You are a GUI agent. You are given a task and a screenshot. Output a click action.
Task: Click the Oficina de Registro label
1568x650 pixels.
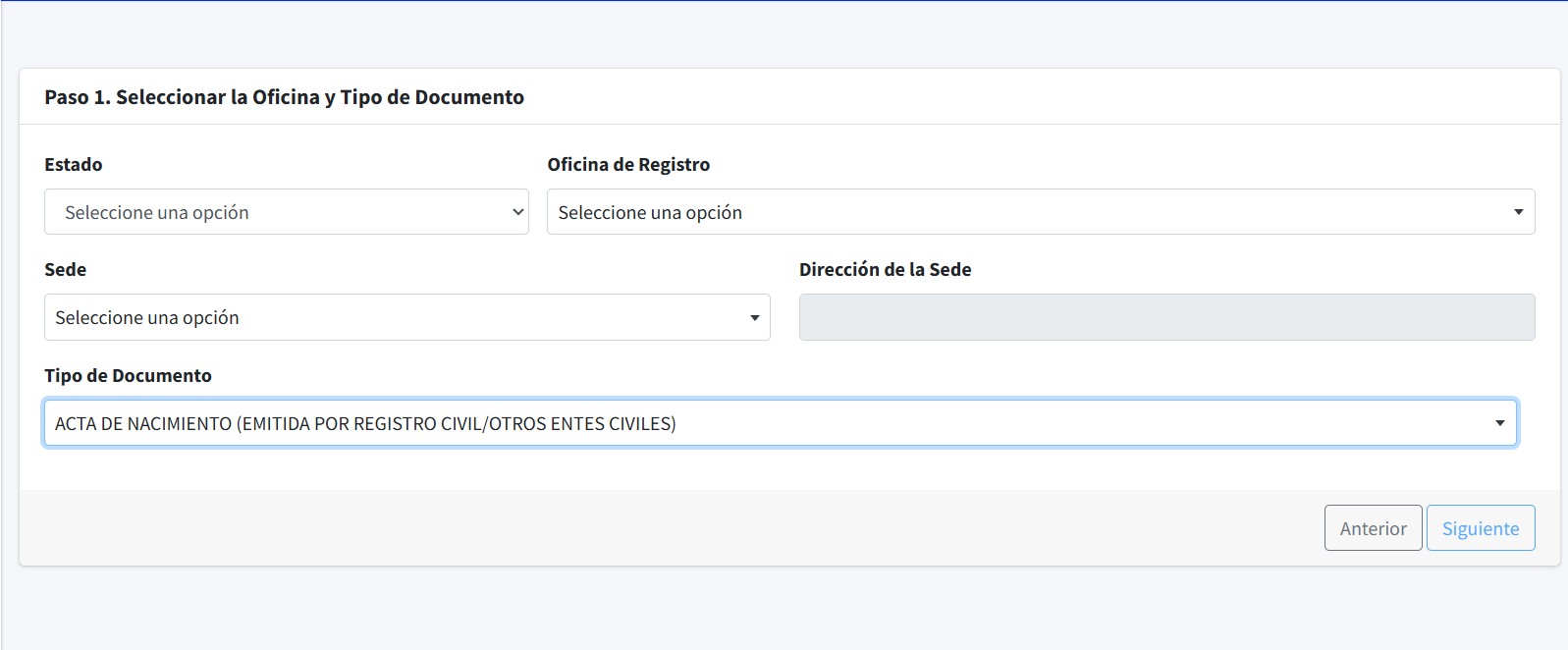point(628,165)
